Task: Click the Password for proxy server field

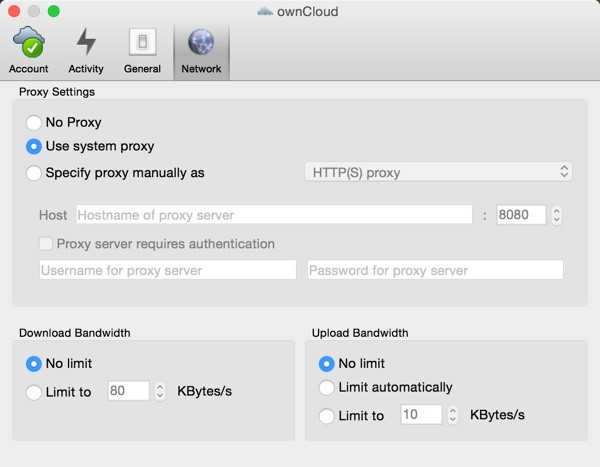Action: coord(435,270)
